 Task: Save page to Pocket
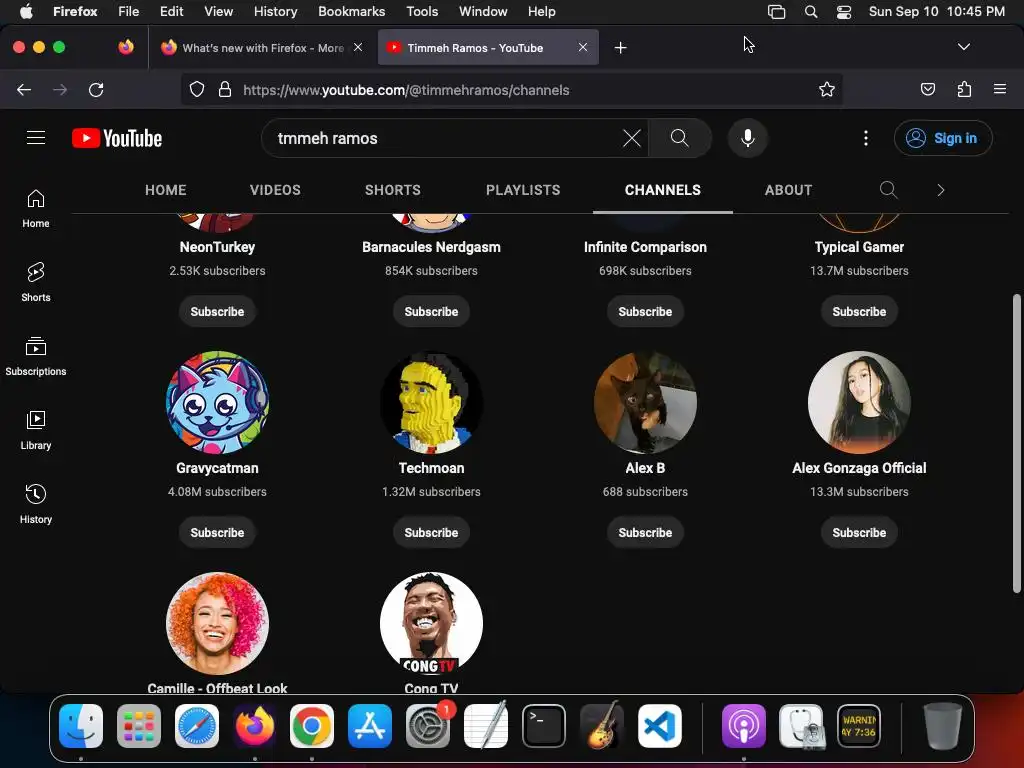tap(927, 89)
